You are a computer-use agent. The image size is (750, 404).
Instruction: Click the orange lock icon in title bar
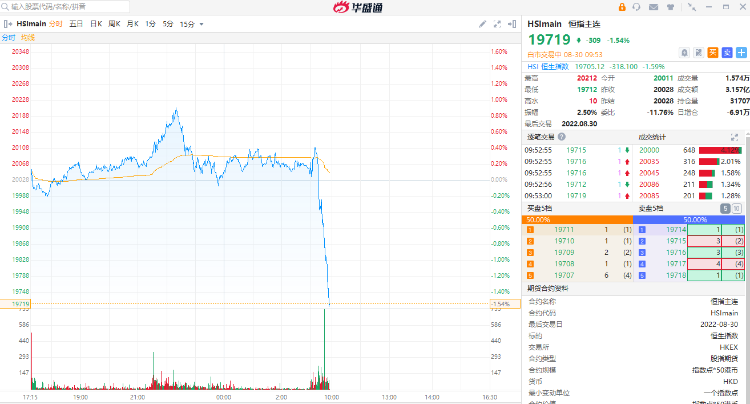622,7
